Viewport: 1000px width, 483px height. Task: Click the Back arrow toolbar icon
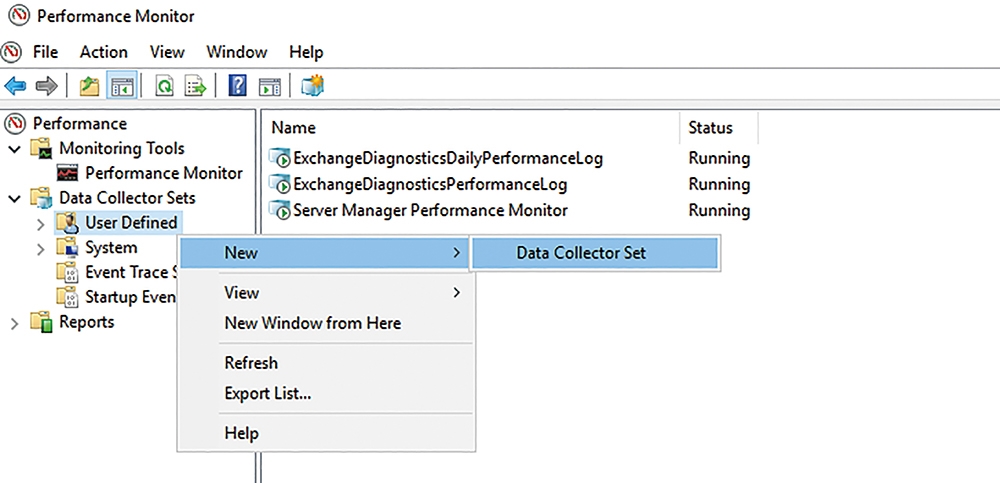pyautogui.click(x=15, y=85)
